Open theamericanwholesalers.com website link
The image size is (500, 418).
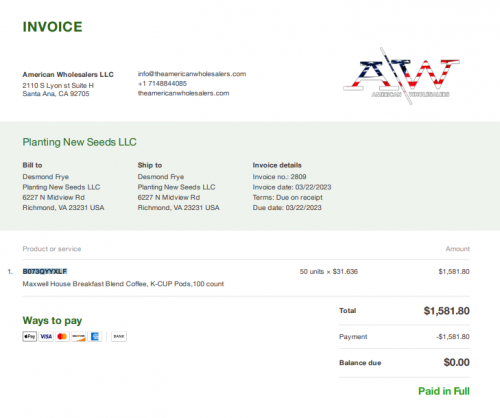pyautogui.click(x=184, y=93)
